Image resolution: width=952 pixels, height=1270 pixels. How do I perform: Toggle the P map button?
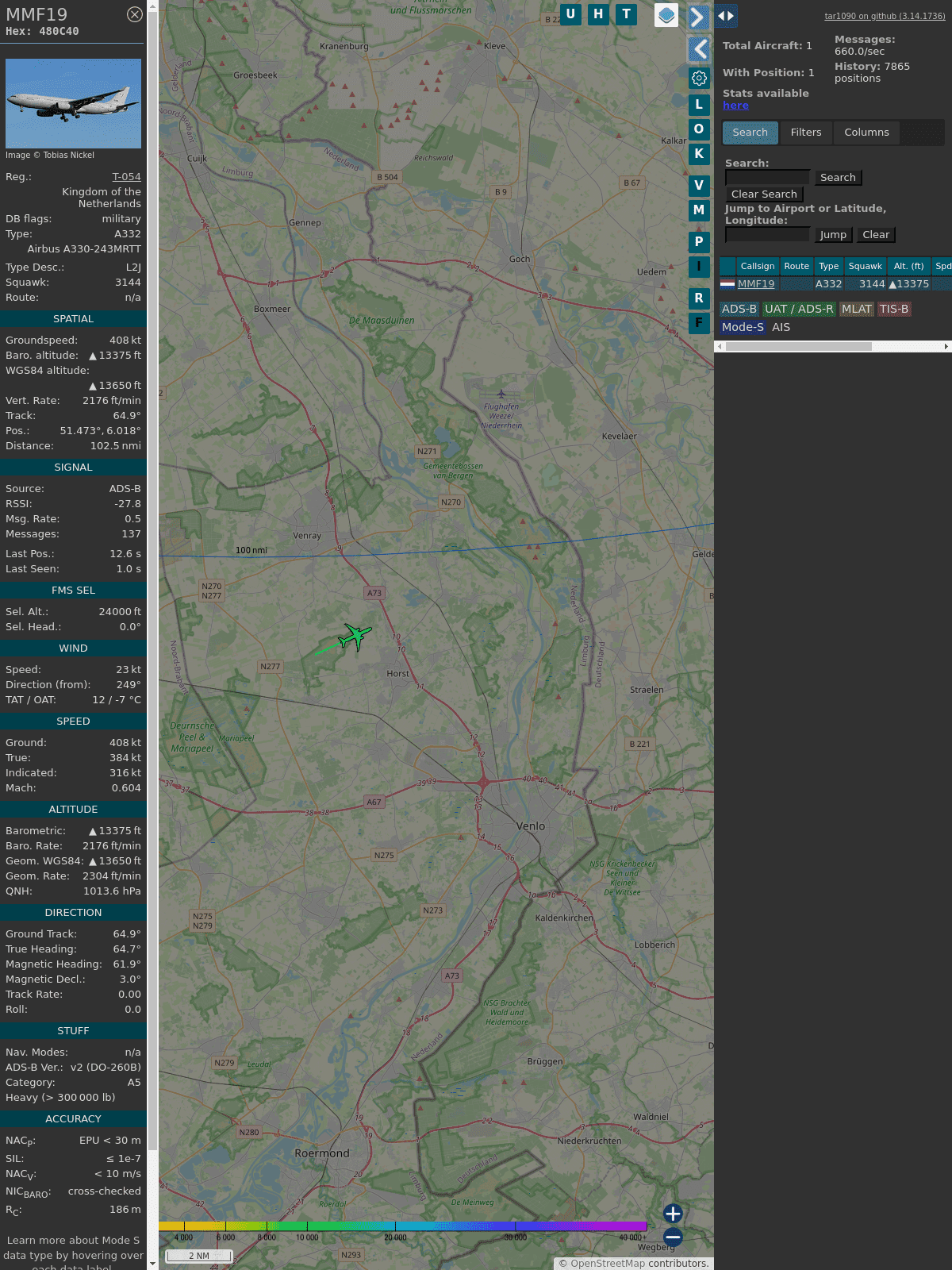pos(699,241)
